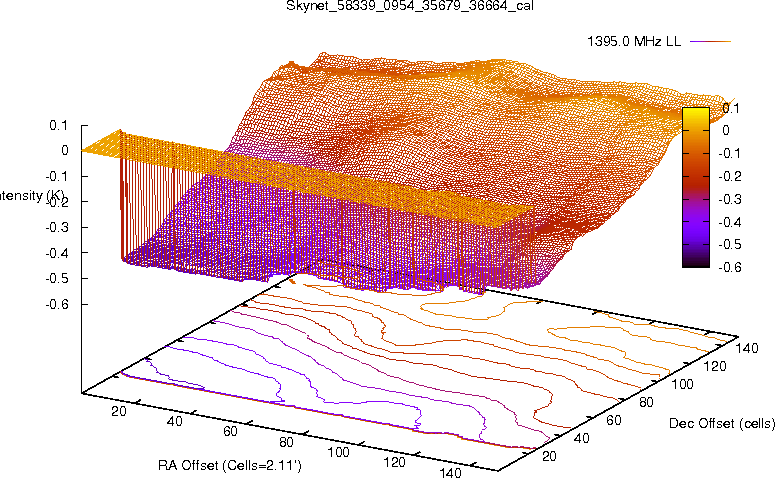Click the RA Offset (Cells=2.11') axis label

click(230, 465)
